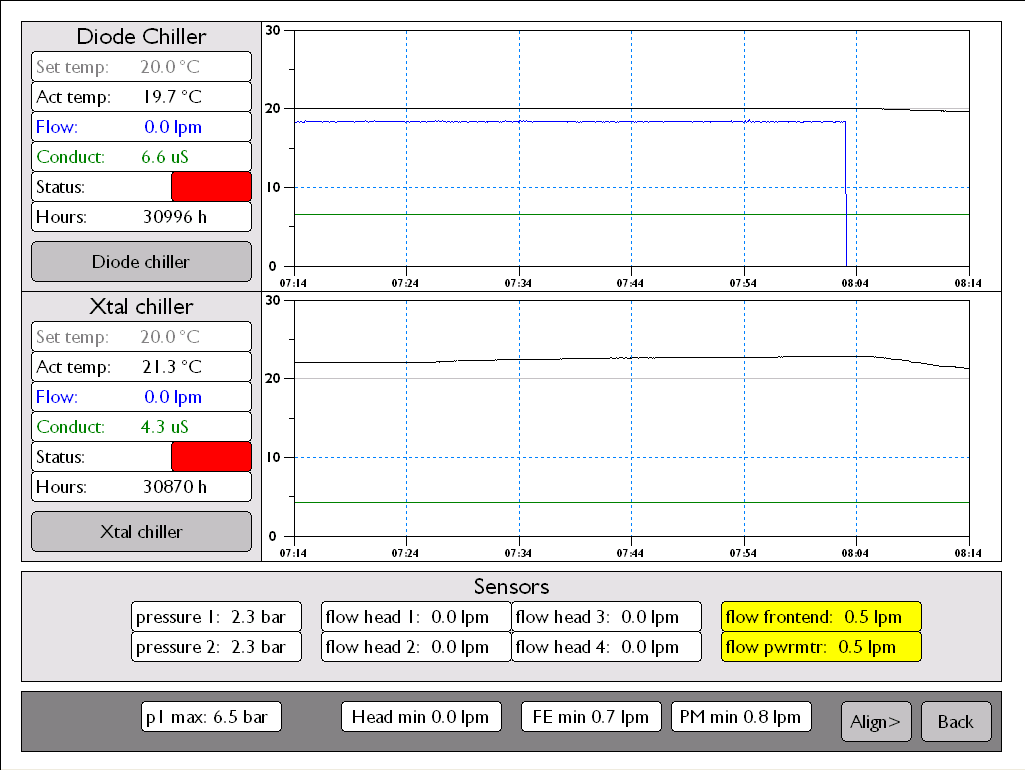Click the Sensors section heading
This screenshot has width=1025, height=770.
[511, 586]
